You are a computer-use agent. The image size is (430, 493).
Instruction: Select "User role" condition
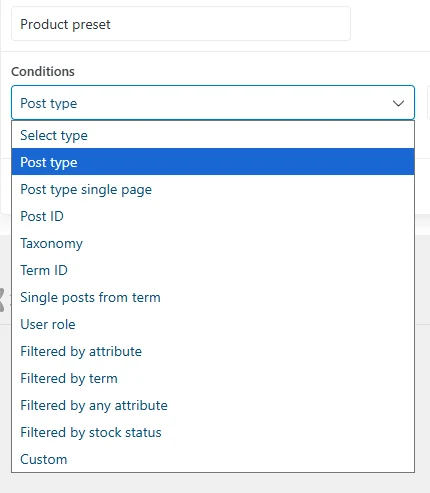tap(213, 324)
